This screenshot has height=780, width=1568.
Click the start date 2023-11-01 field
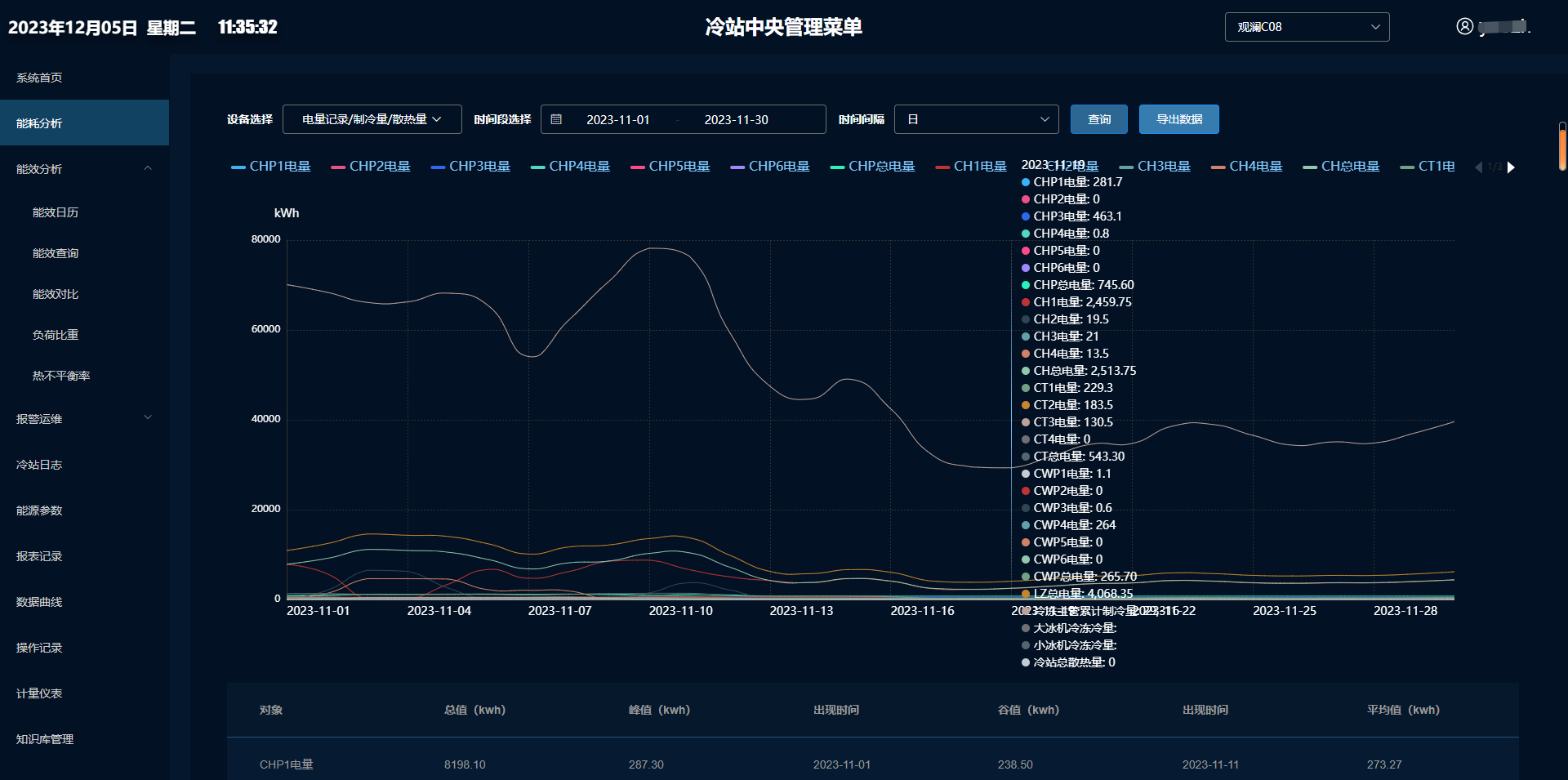click(x=617, y=119)
